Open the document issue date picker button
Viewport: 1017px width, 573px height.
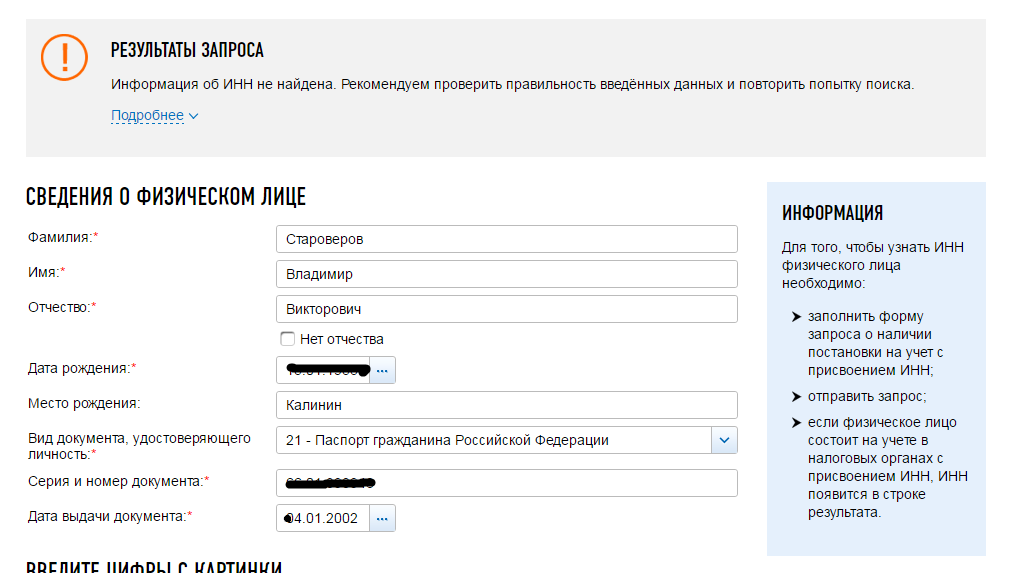click(382, 518)
